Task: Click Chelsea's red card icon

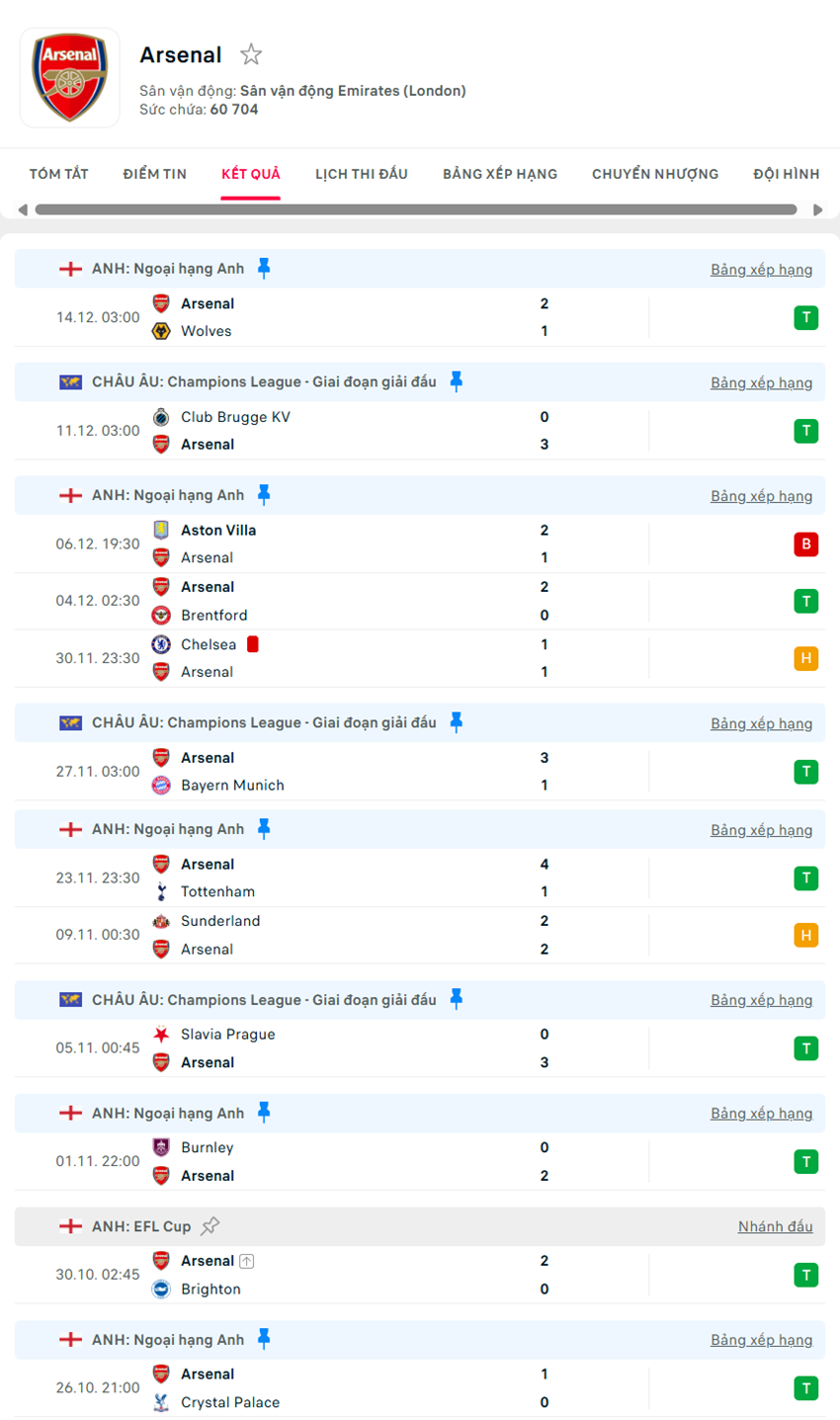Action: 252,644
